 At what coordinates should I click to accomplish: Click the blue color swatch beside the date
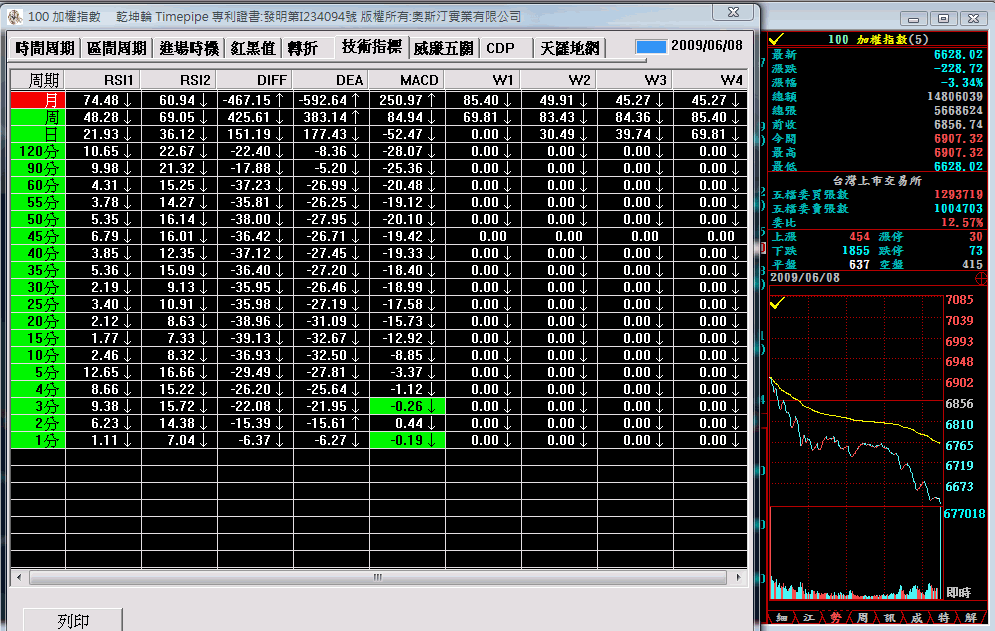click(650, 47)
